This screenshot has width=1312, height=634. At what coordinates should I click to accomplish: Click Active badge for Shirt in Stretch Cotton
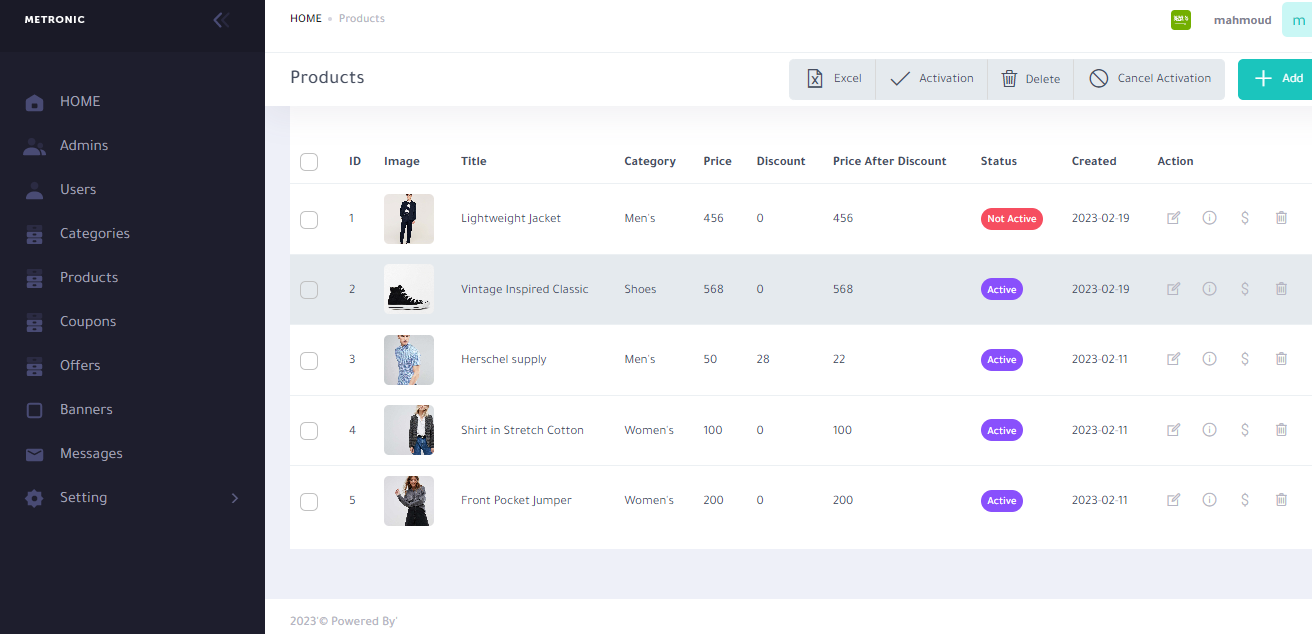(1001, 430)
